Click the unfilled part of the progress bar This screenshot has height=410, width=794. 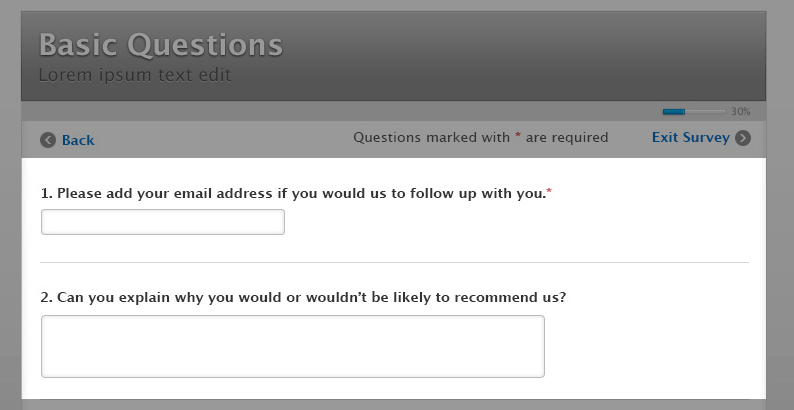706,112
